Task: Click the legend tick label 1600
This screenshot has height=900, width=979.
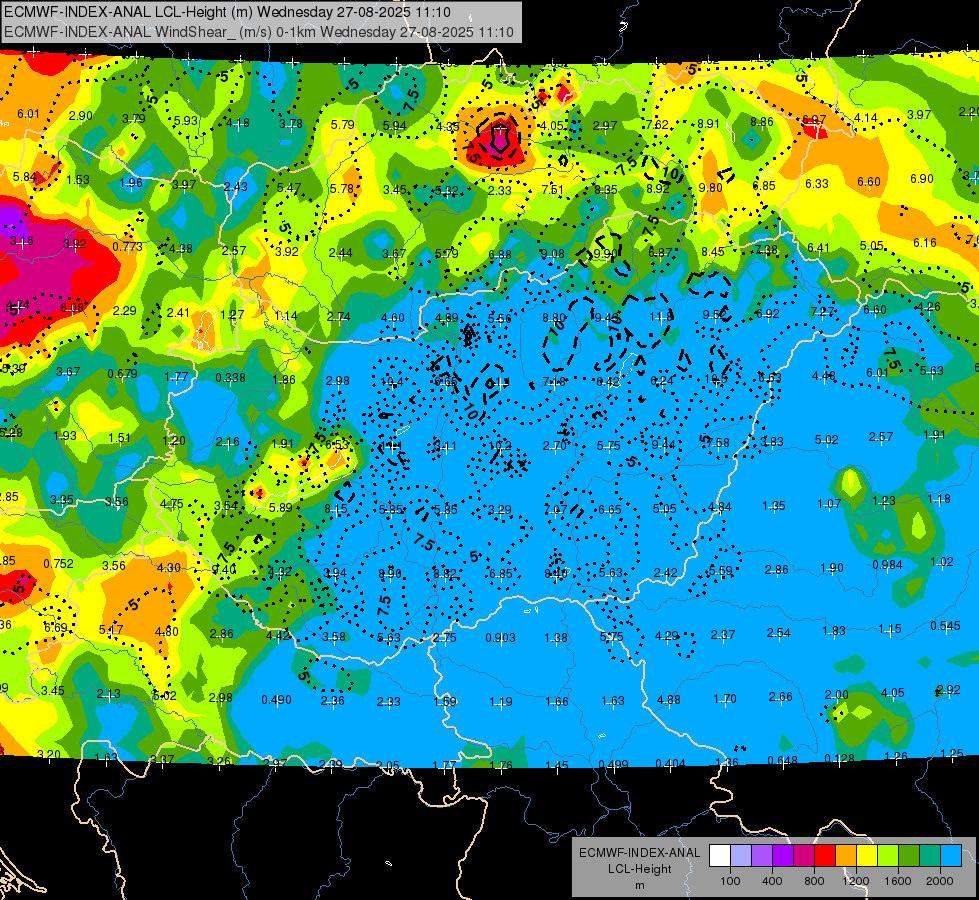Action: point(898,881)
